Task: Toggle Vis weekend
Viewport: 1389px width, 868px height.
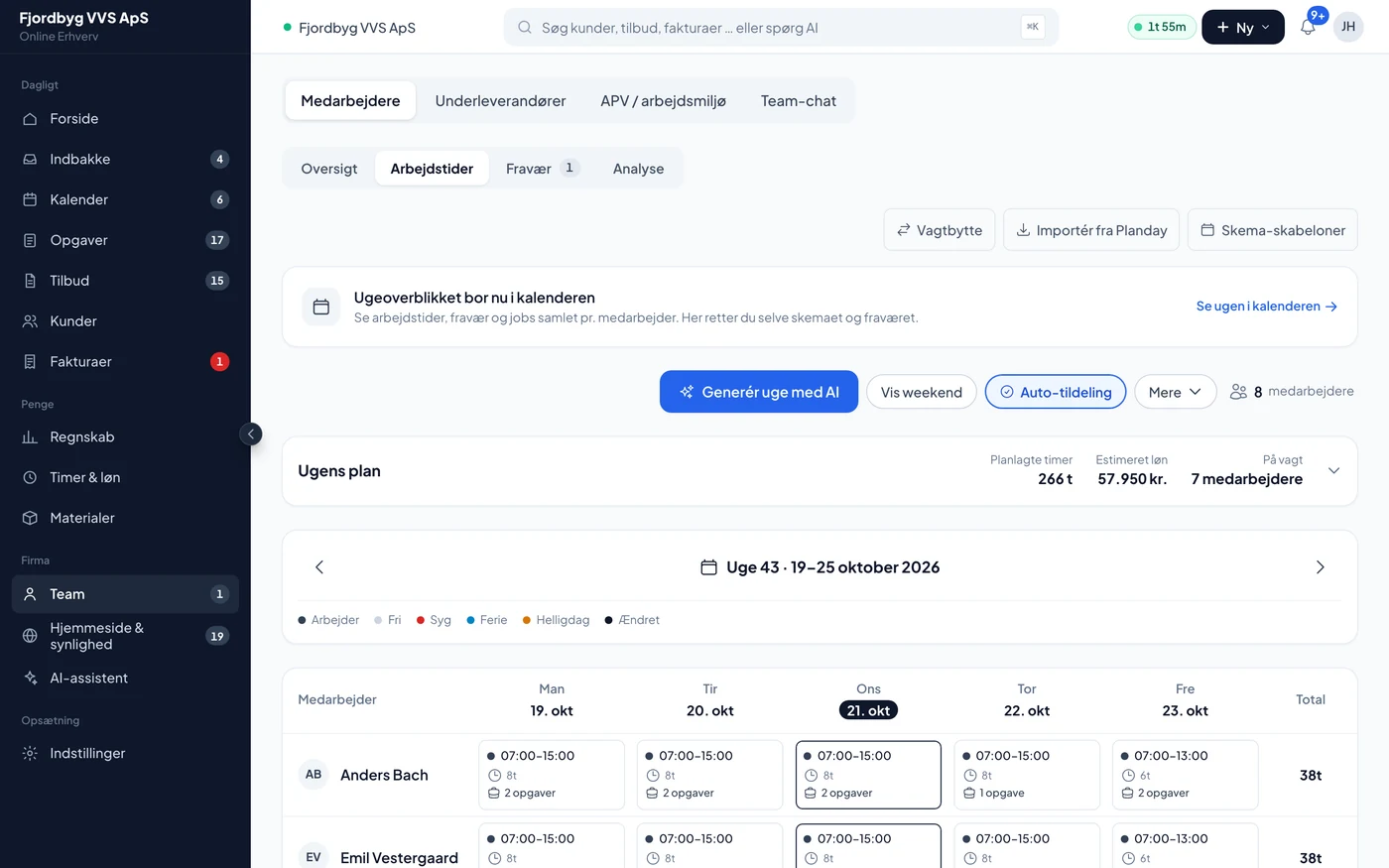Action: (x=922, y=392)
